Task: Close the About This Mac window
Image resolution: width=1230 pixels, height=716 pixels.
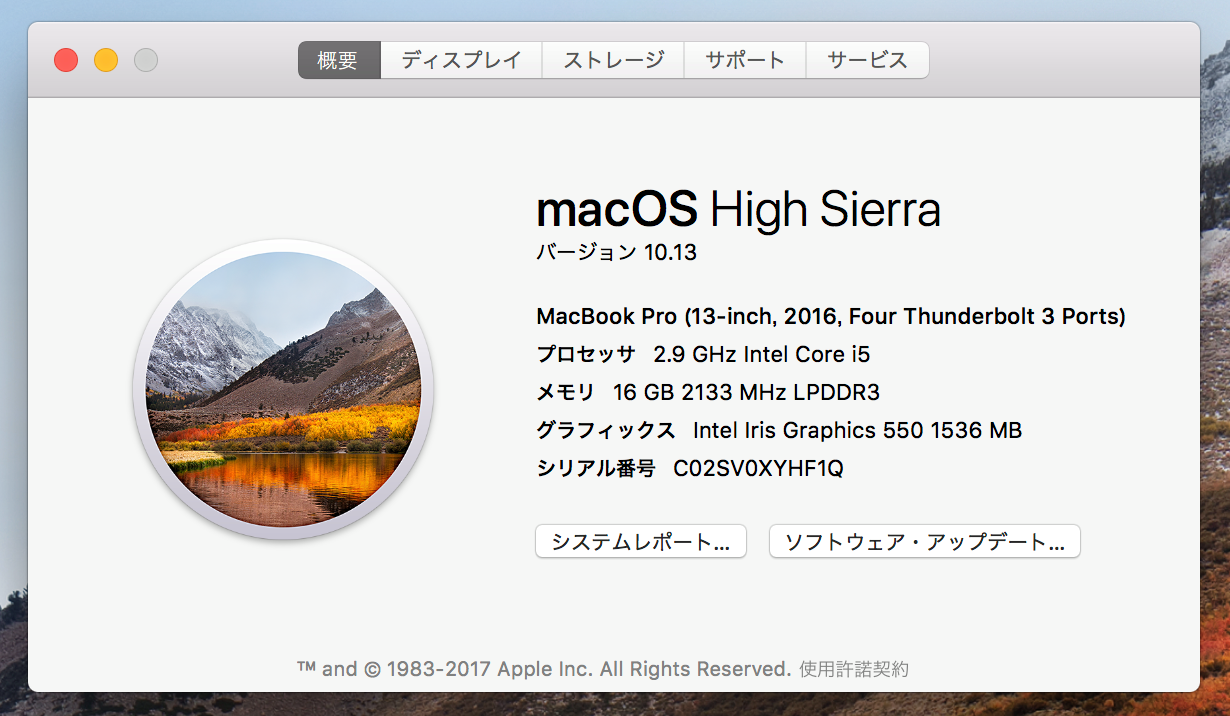Action: [x=66, y=60]
